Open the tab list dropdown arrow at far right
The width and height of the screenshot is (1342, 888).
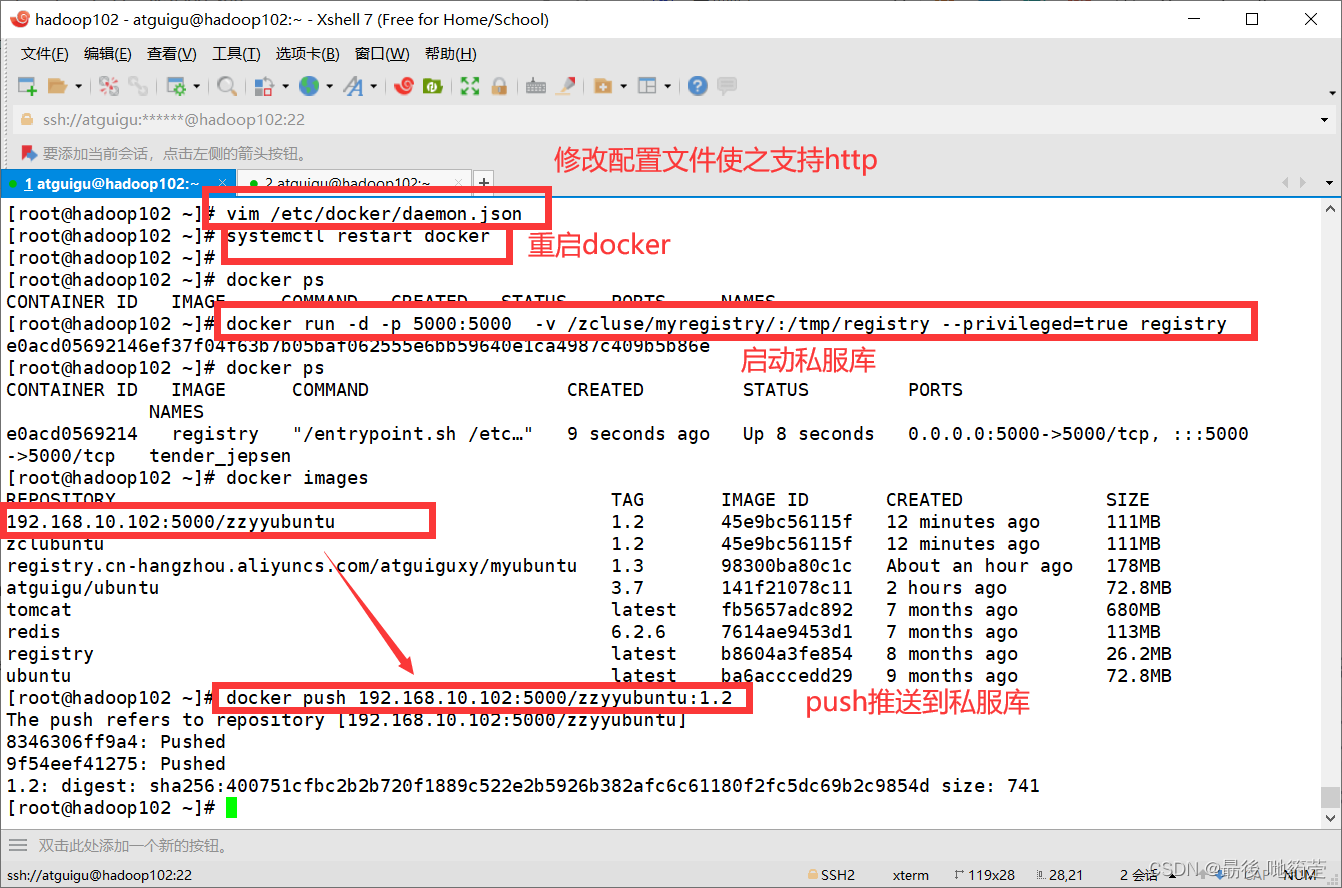pos(1329,183)
